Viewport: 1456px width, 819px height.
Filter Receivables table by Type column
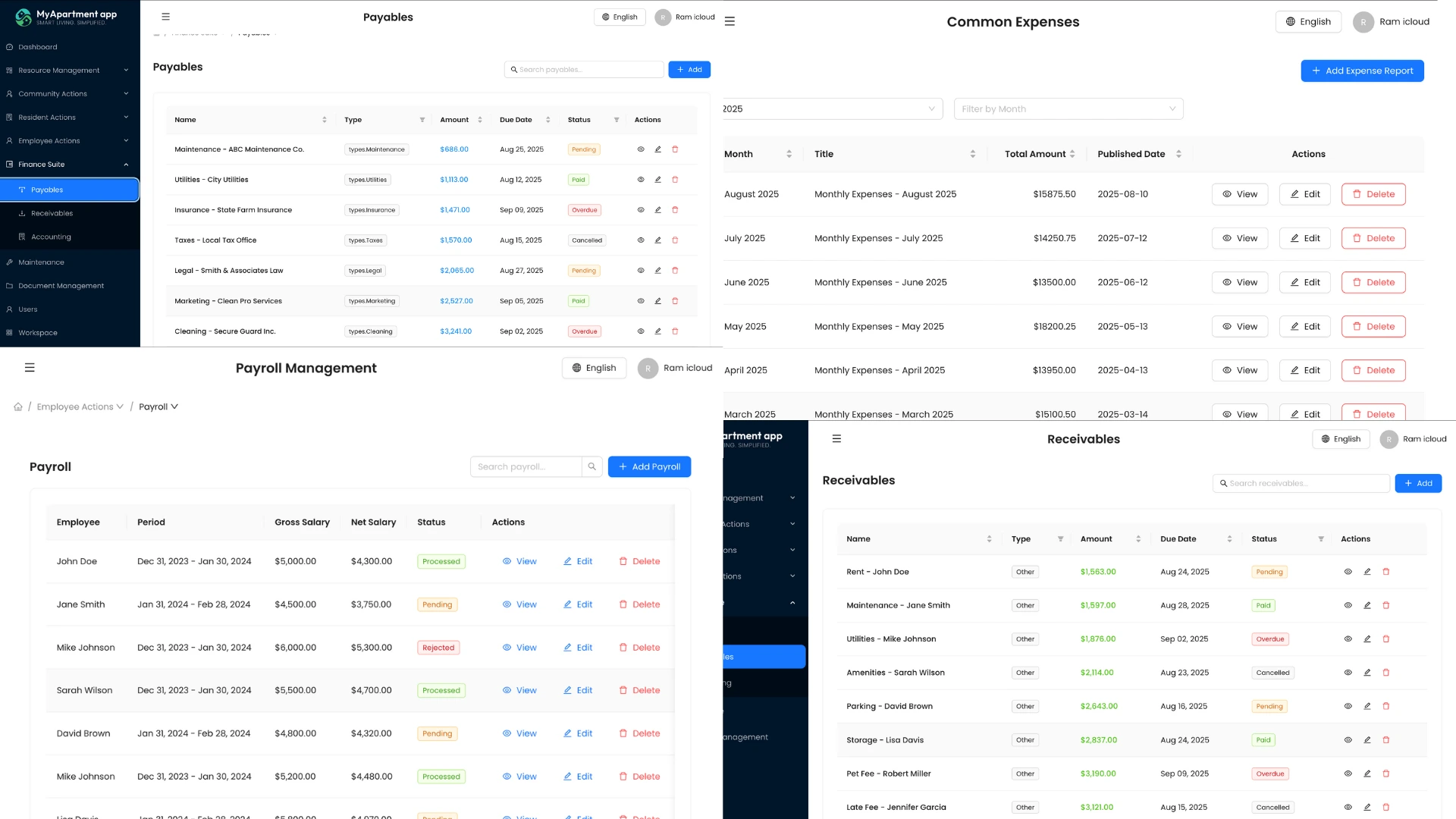pyautogui.click(x=1060, y=539)
